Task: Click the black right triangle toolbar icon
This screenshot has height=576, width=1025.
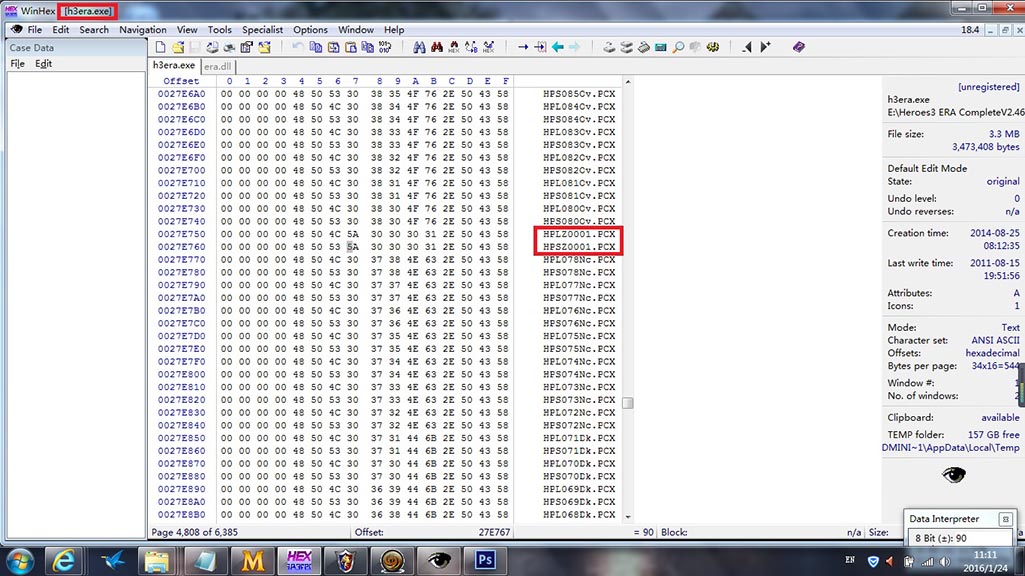Action: coord(765,47)
